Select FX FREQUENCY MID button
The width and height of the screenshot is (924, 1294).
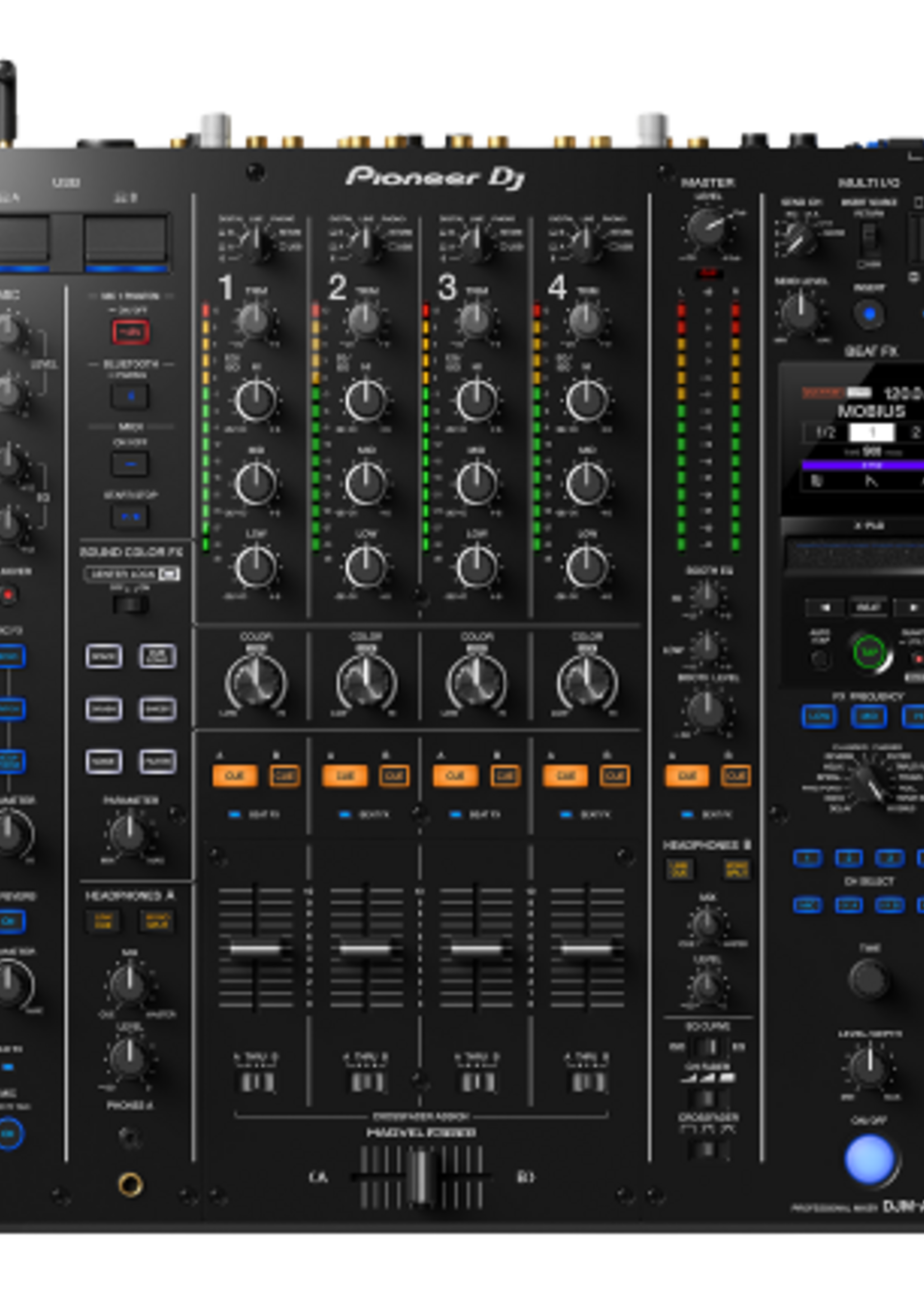[869, 717]
